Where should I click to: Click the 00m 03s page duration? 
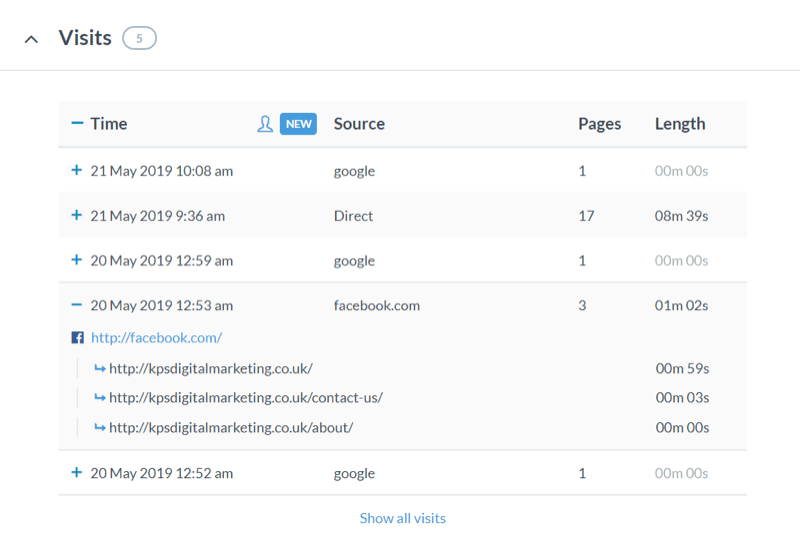tap(682, 398)
